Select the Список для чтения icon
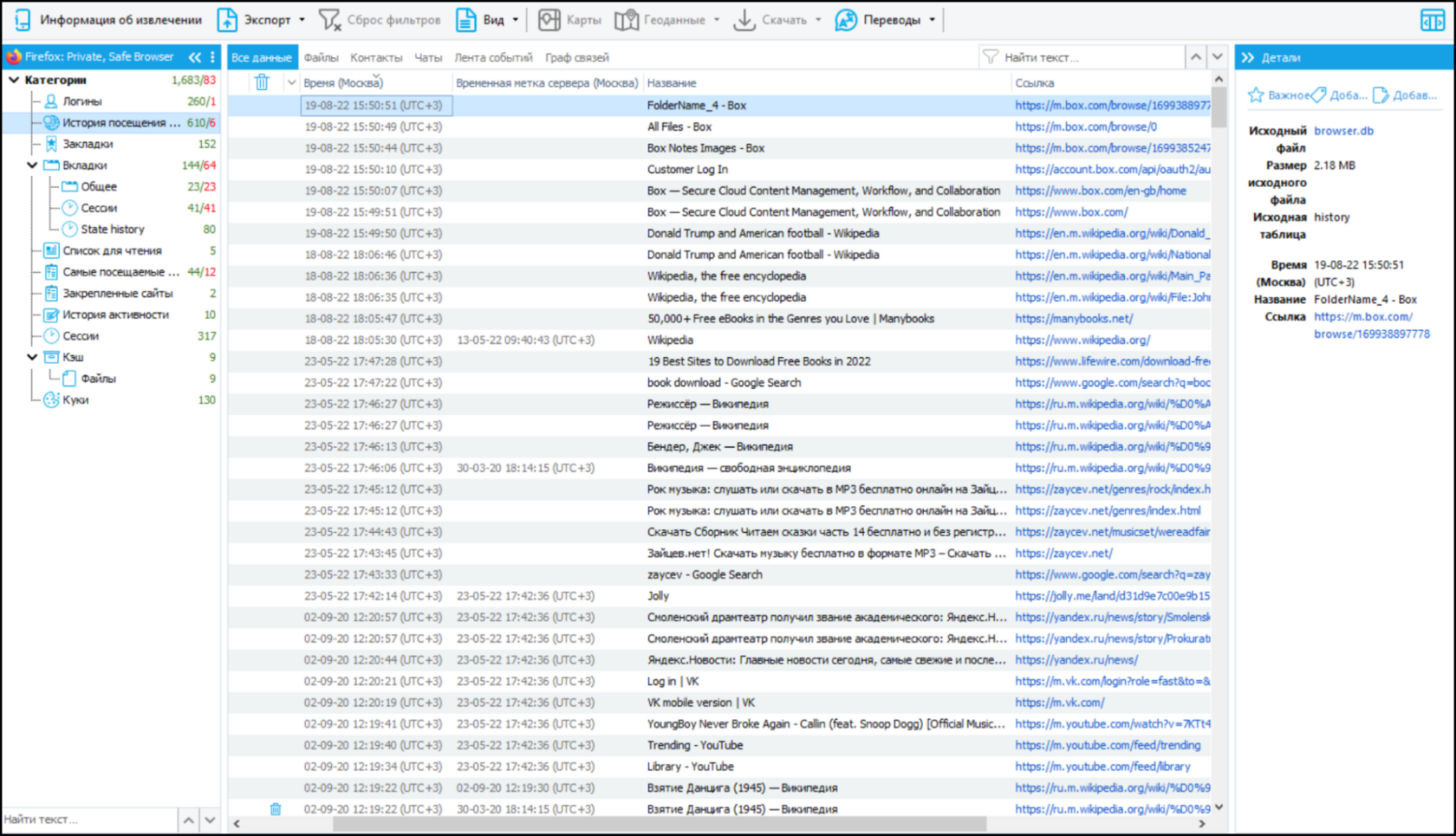Screen dimensions: 1456x836 tap(51, 250)
